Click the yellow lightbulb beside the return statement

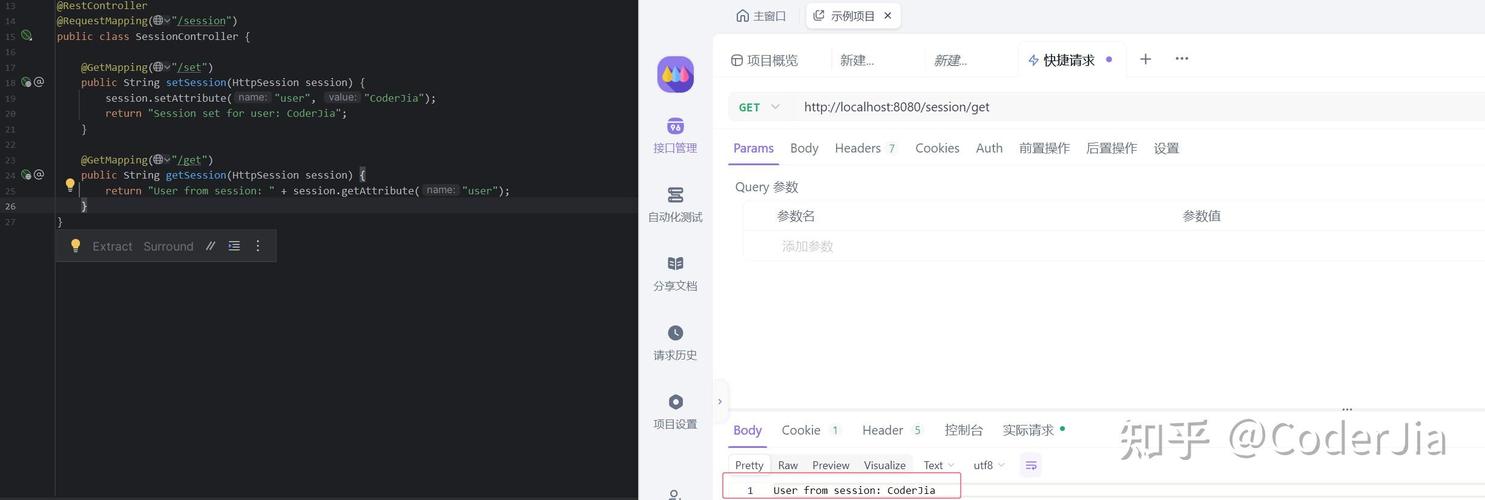pyautogui.click(x=70, y=185)
